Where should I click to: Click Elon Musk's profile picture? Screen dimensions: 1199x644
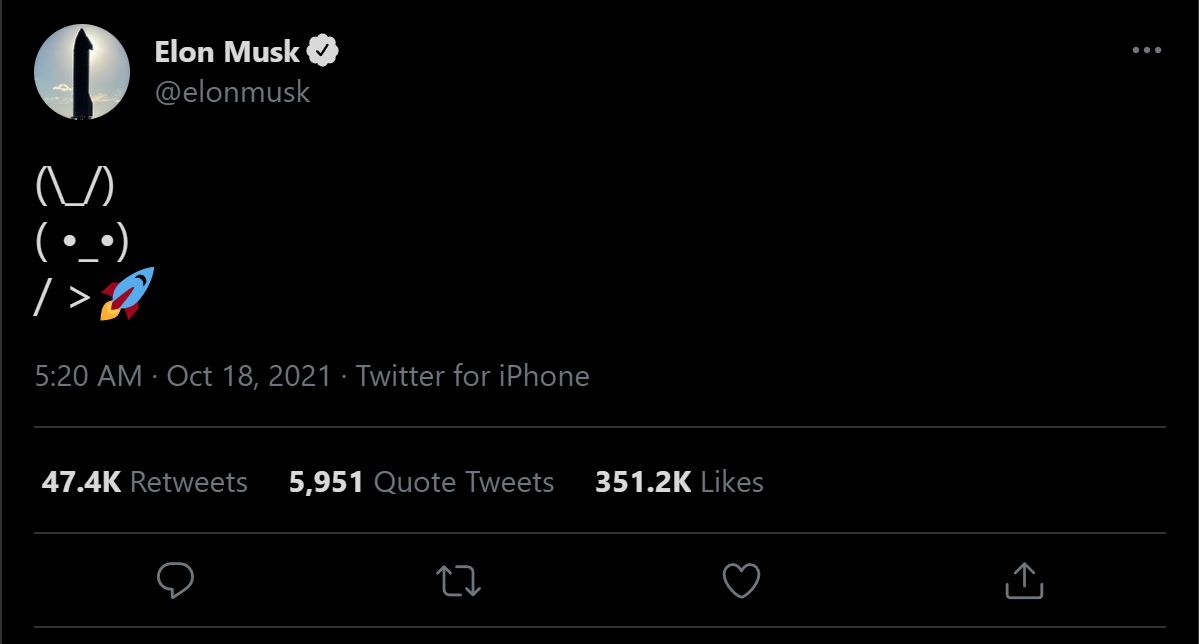click(x=84, y=71)
